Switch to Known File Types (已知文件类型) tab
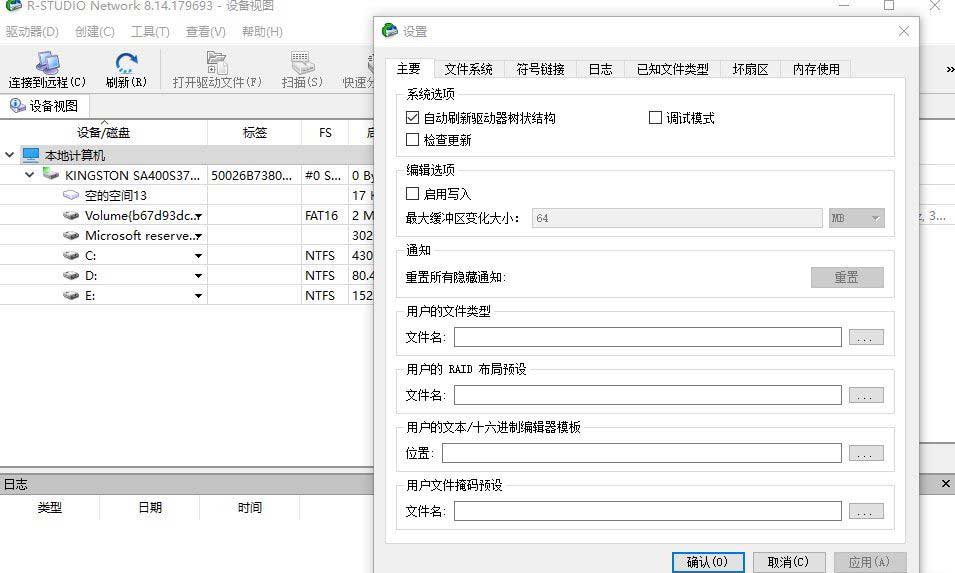This screenshot has height=573, width=955. tap(672, 69)
